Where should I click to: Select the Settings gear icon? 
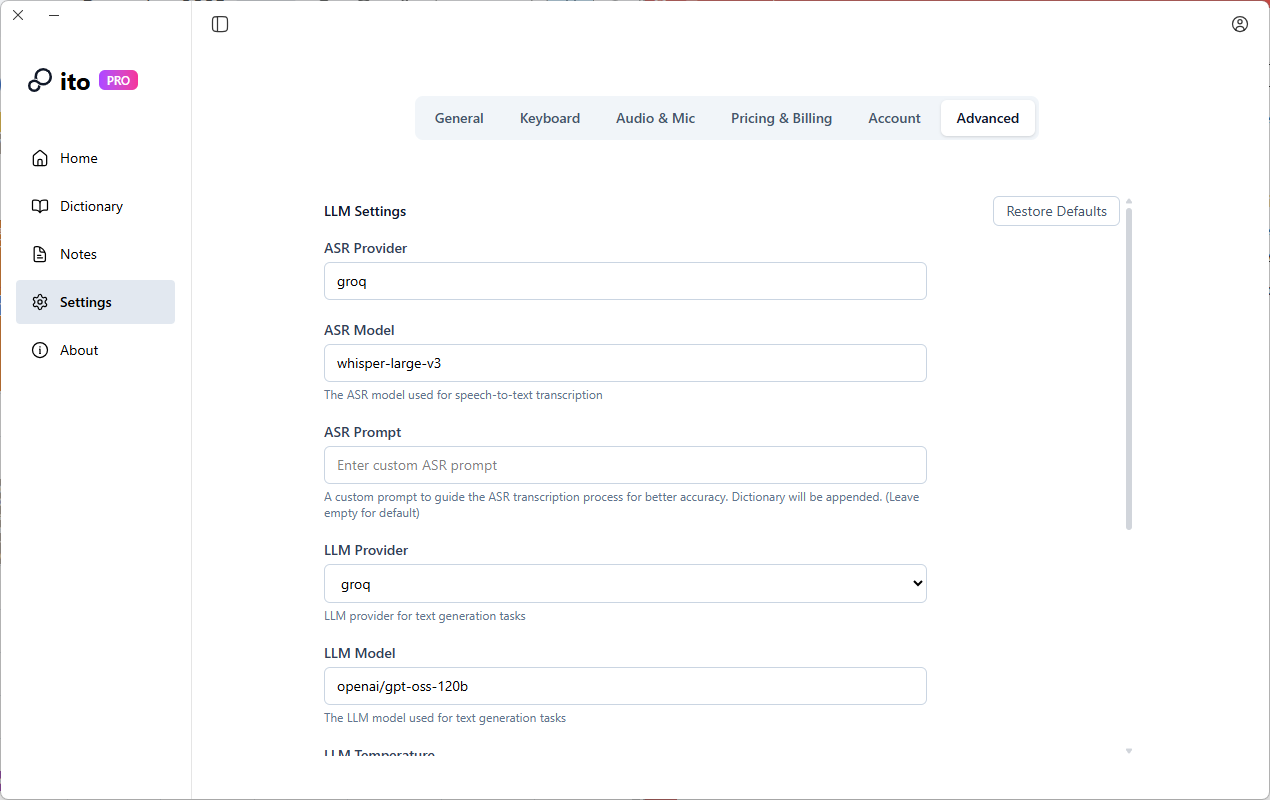[x=40, y=302]
